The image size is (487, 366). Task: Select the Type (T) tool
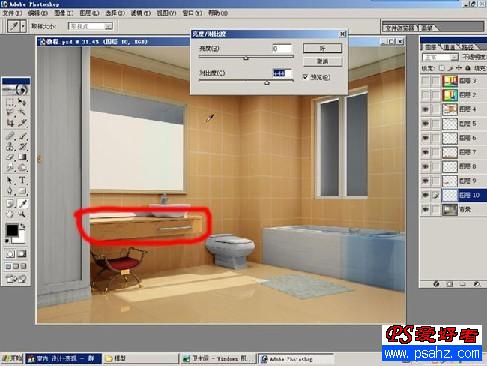pyautogui.click(x=22, y=180)
